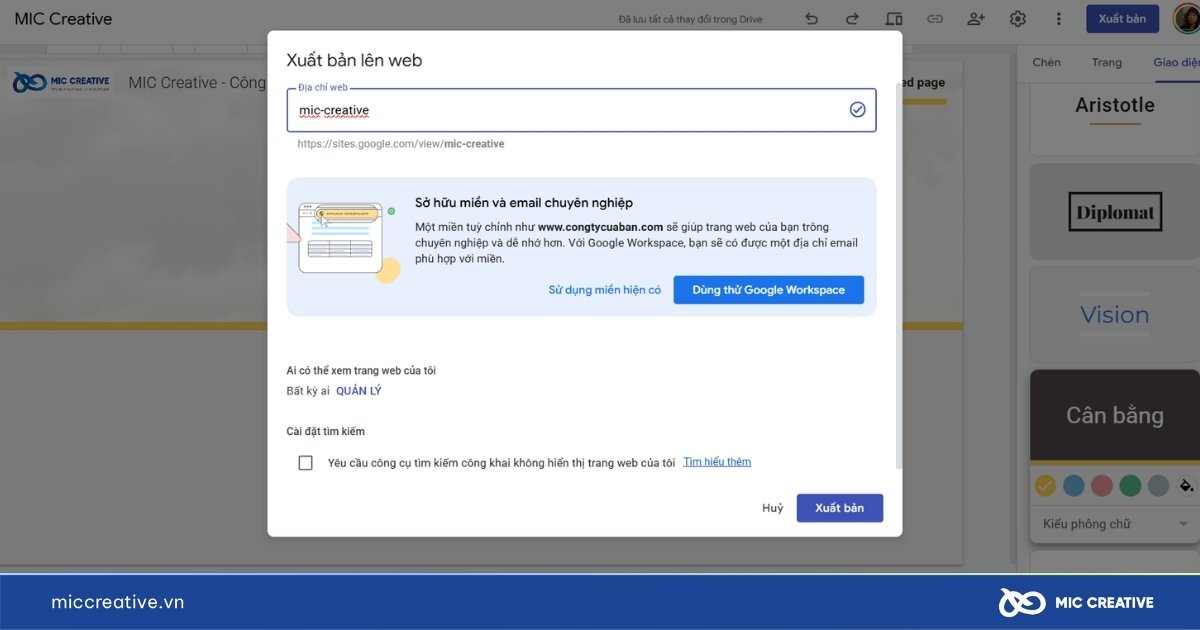Switch to the Trang tab
1200x630 pixels.
pos(1107,62)
